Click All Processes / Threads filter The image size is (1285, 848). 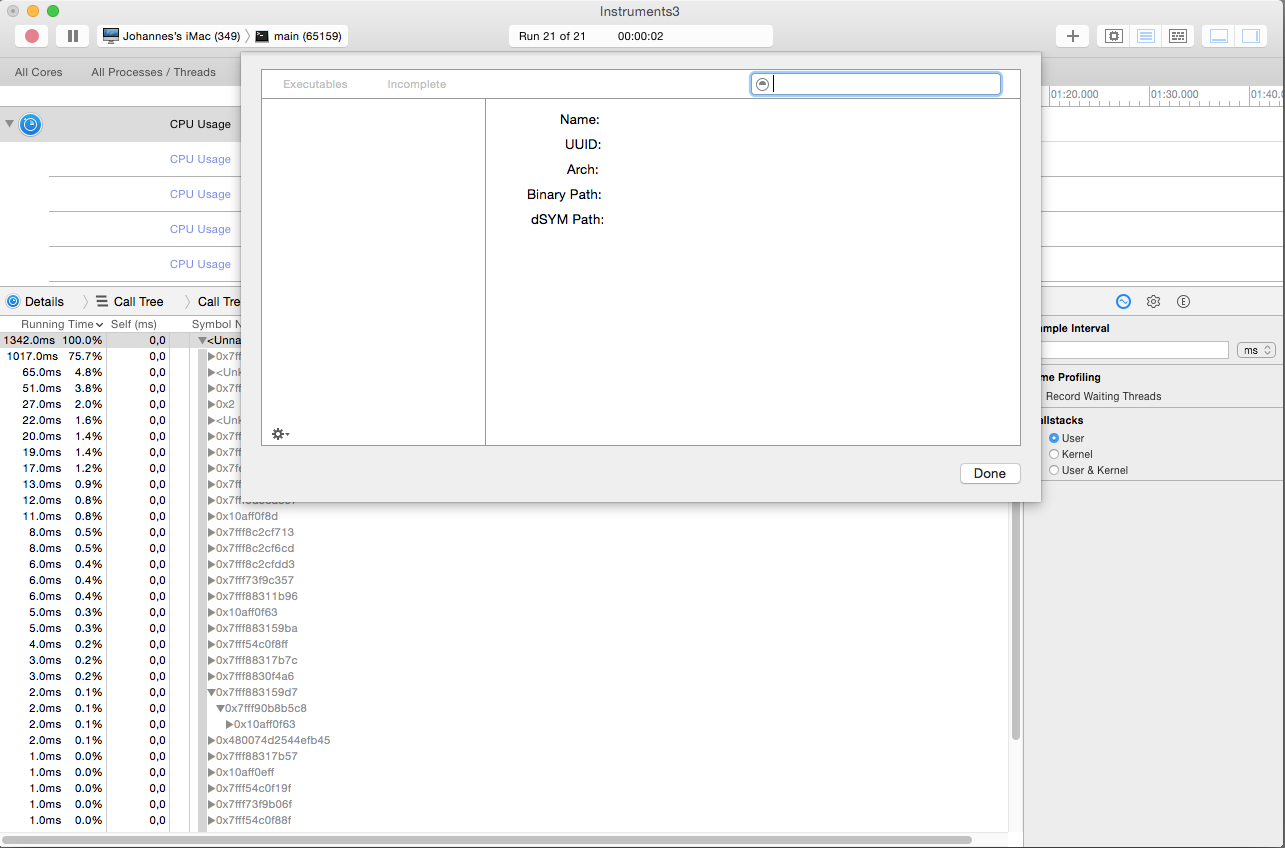(x=153, y=72)
